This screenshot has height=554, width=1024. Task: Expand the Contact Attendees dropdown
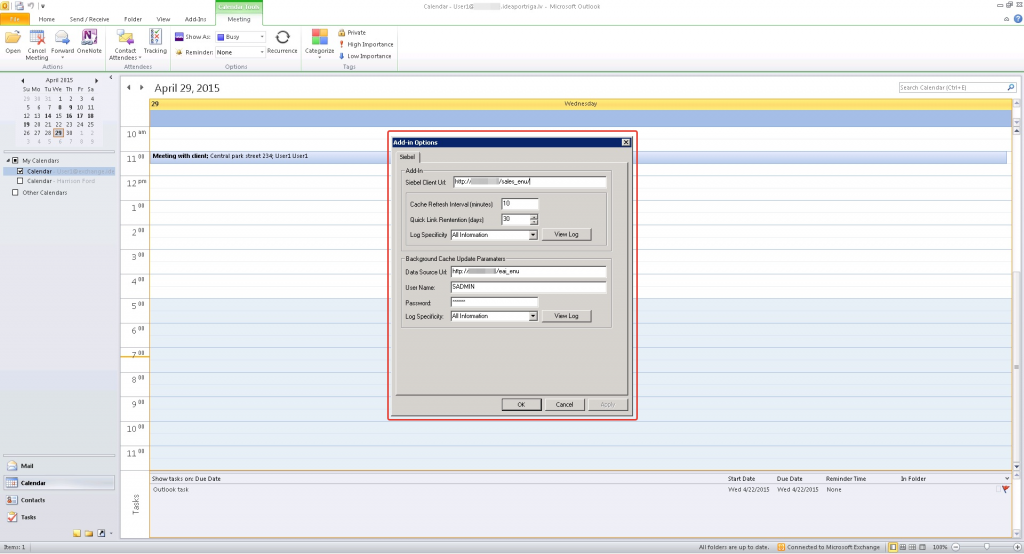click(140, 58)
